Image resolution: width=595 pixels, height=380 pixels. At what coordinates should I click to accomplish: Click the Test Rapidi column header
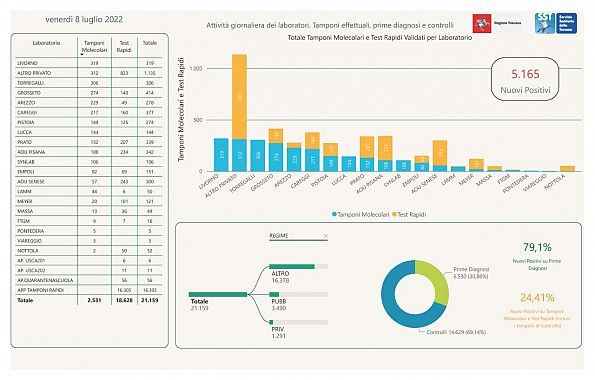point(124,46)
